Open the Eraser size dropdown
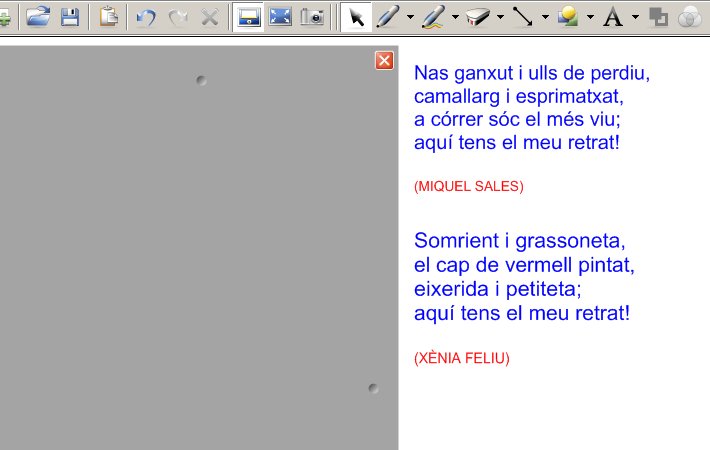Screen dimensions: 710x450 tap(500, 17)
